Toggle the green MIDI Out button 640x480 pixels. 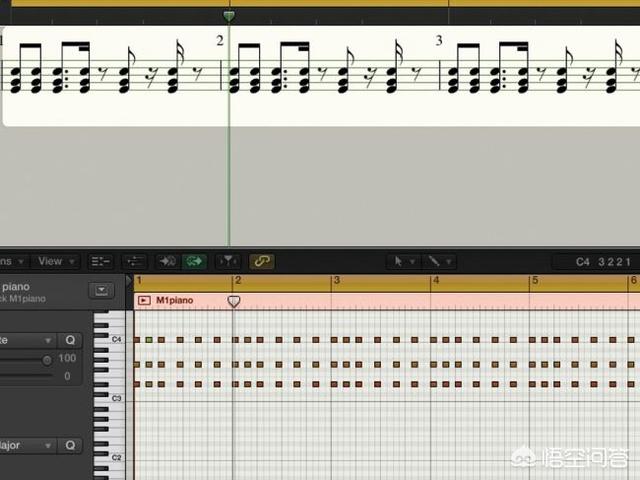194,261
